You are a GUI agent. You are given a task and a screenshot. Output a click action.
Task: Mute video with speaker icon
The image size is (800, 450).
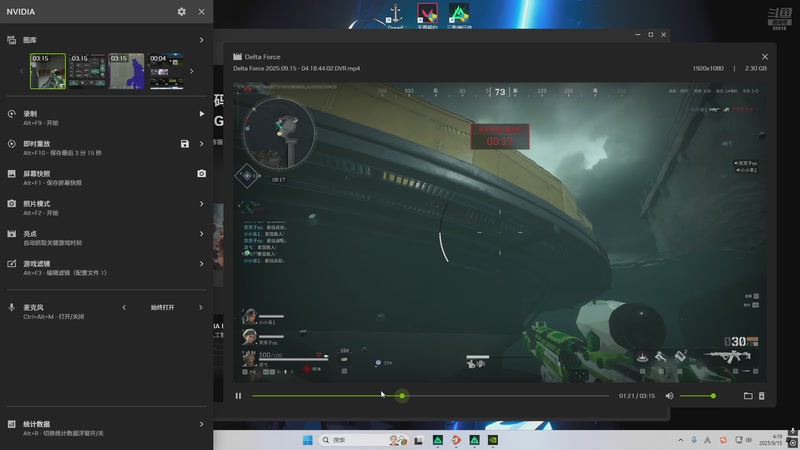[669, 396]
